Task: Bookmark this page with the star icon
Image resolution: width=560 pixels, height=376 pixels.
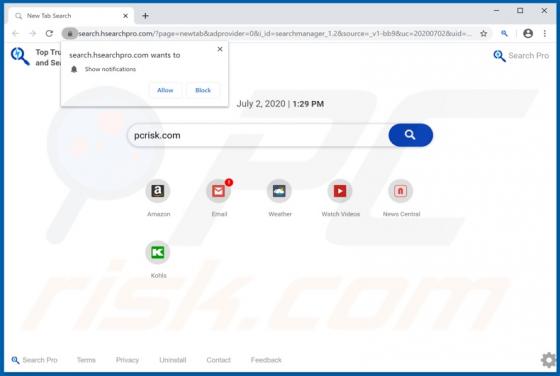Action: point(484,34)
